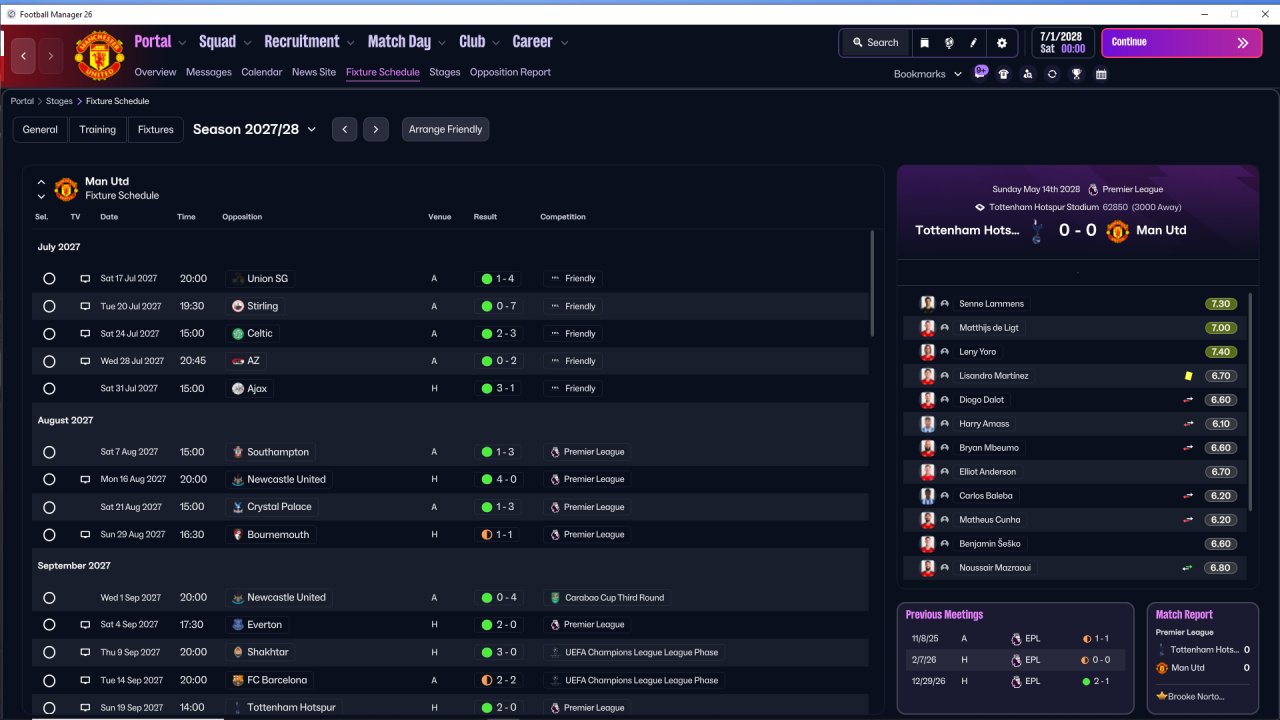Select the Ajax fixture radio button
Image resolution: width=1280 pixels, height=720 pixels.
click(x=49, y=389)
